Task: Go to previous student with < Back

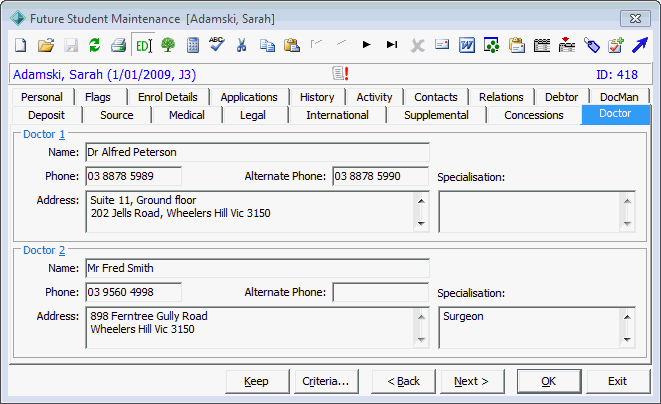Action: coord(403,381)
